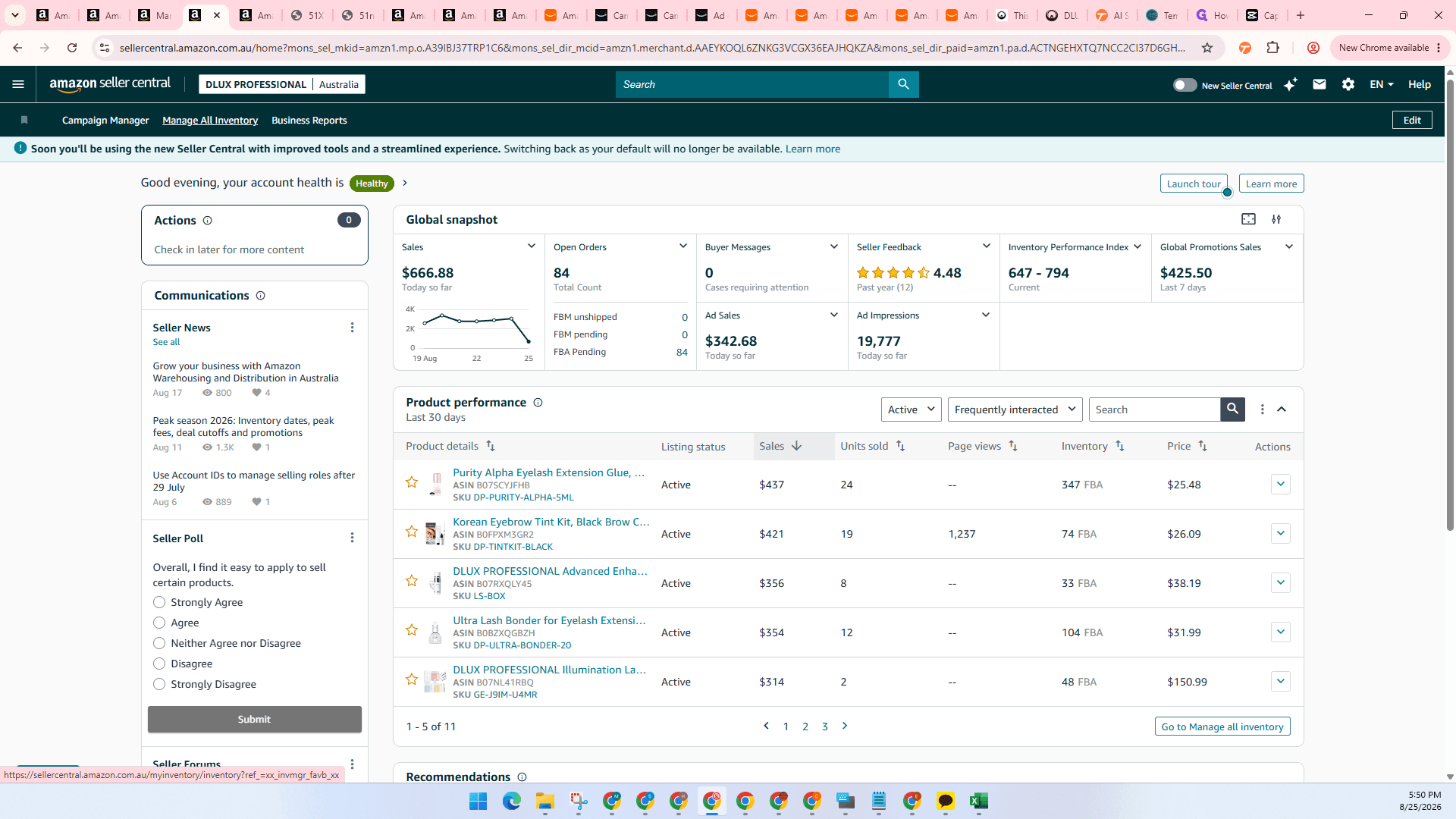Viewport: 1456px width, 819px height.
Task: Open the mail messages icon
Action: (x=1319, y=84)
